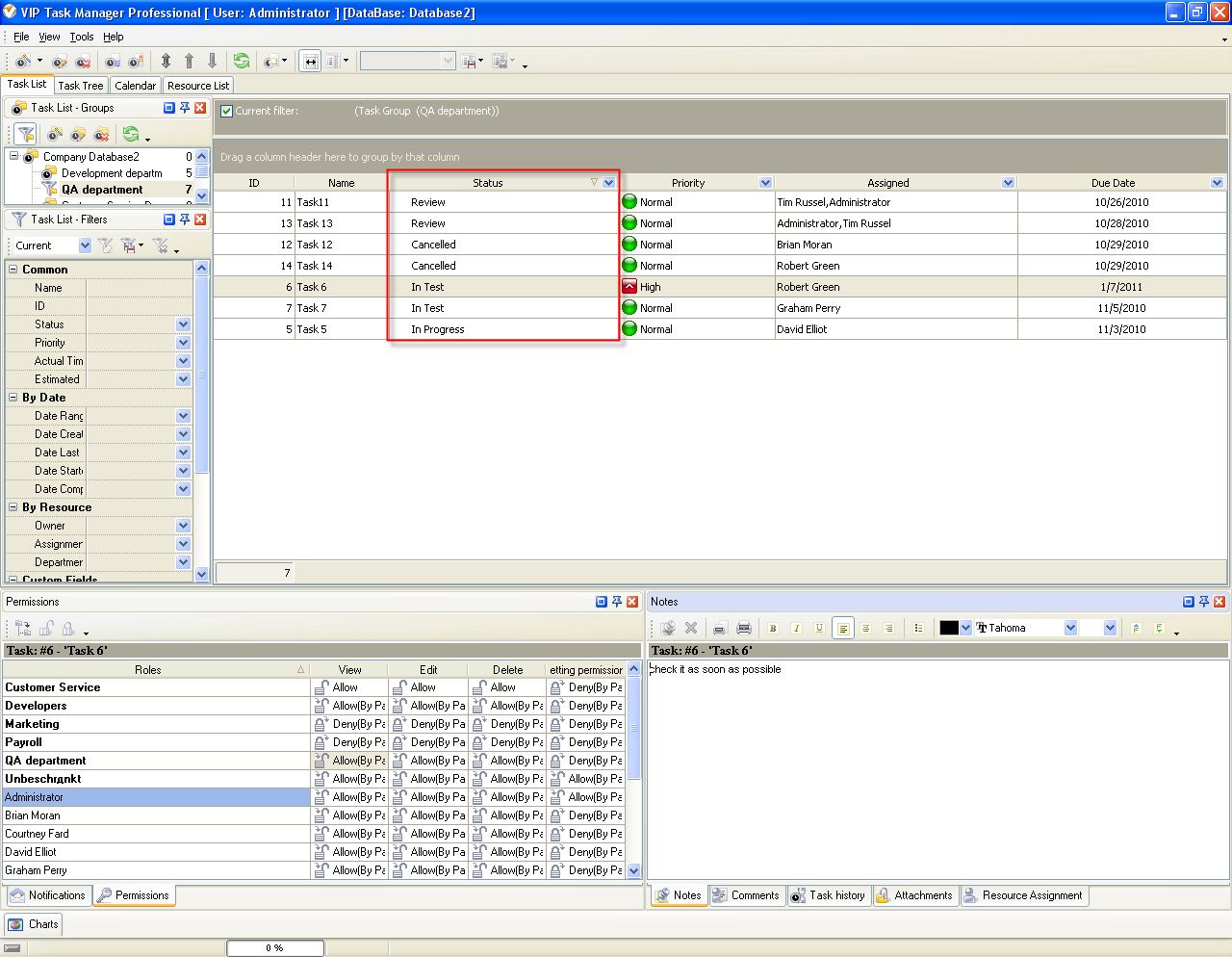1232x957 pixels.
Task: Click the bulleted list icon in Notes
Action: [x=918, y=628]
